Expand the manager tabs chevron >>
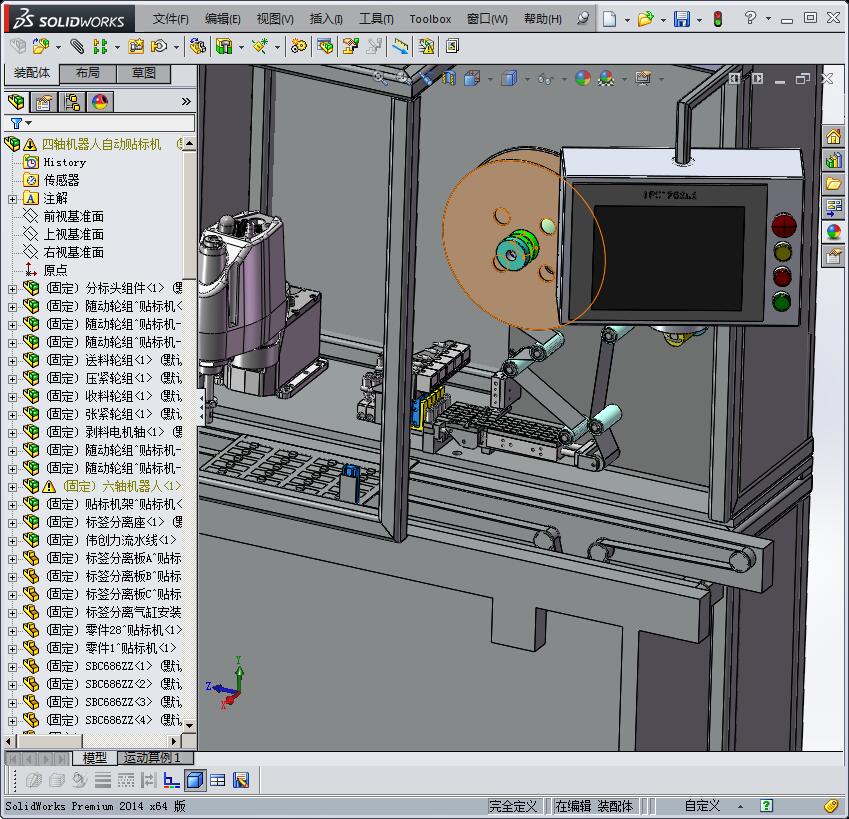849x819 pixels. pos(186,102)
